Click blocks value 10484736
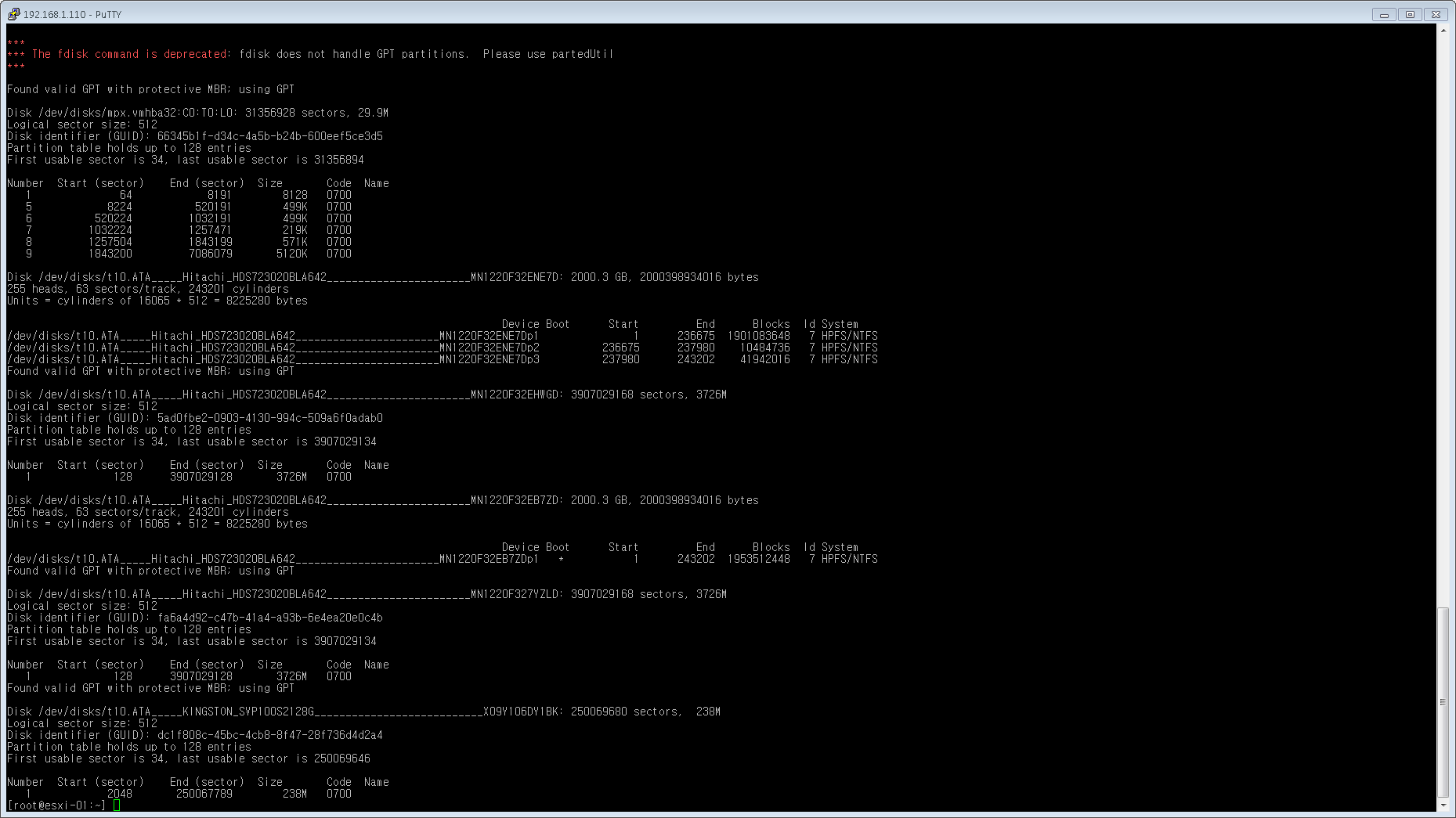The width and height of the screenshot is (1456, 818). point(765,348)
